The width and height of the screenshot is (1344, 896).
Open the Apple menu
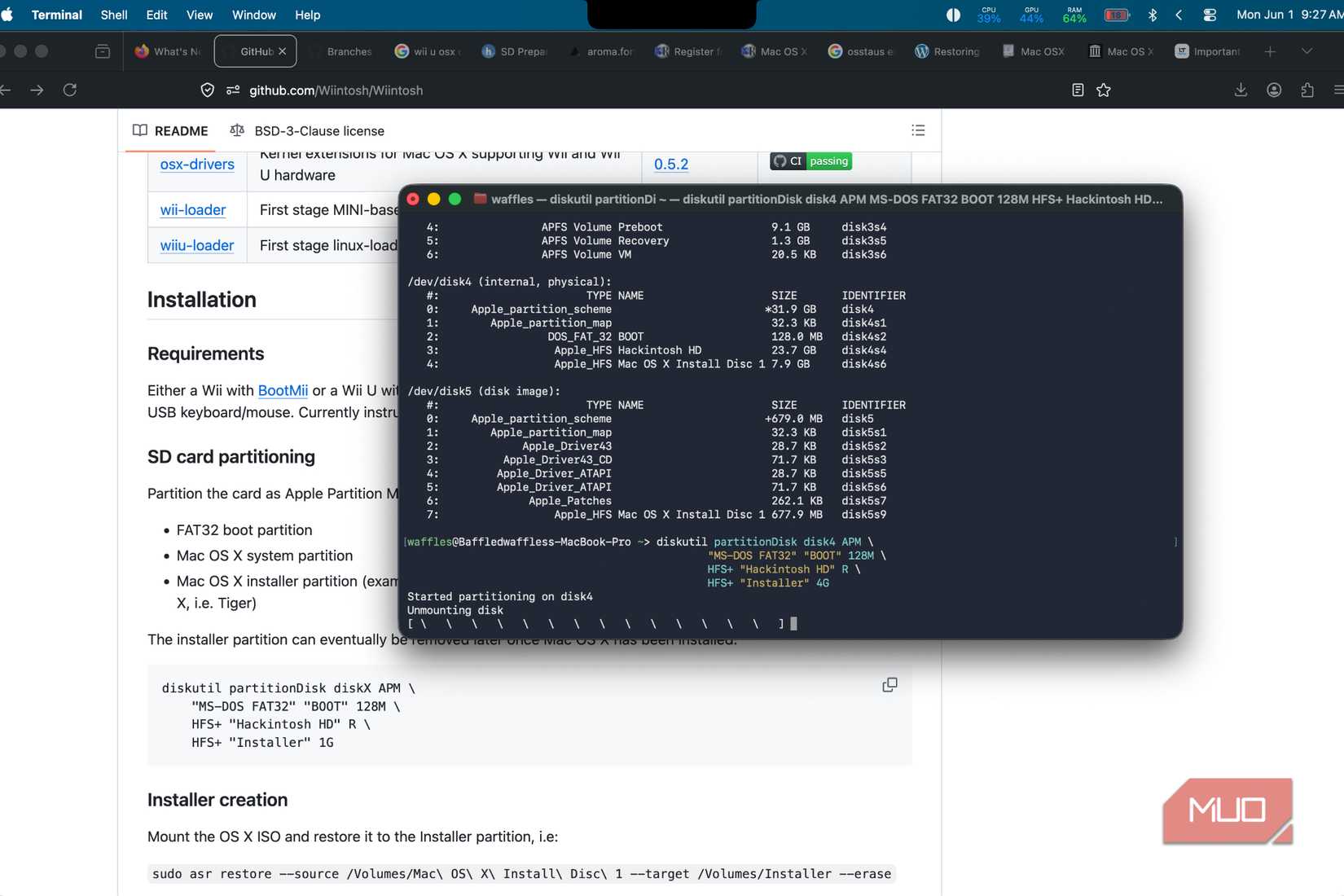click(7, 15)
